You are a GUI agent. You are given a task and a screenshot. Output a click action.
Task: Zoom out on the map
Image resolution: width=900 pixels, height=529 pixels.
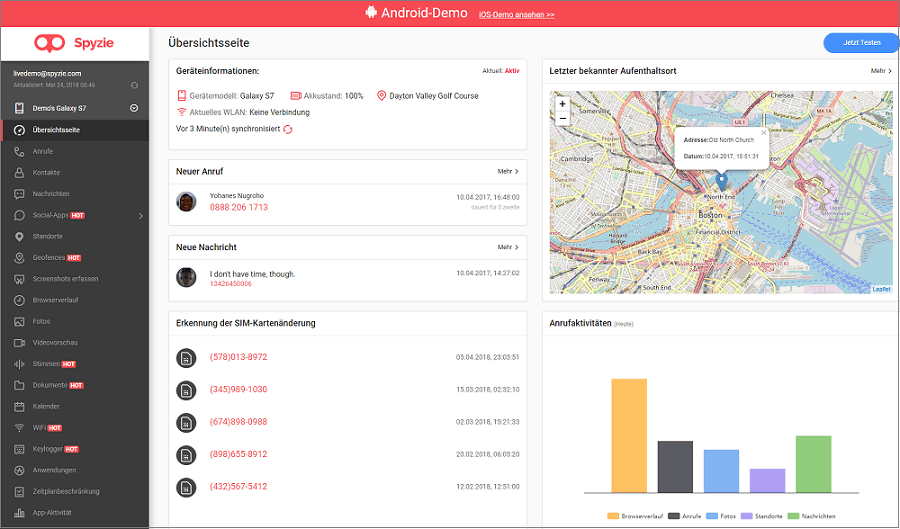562,119
